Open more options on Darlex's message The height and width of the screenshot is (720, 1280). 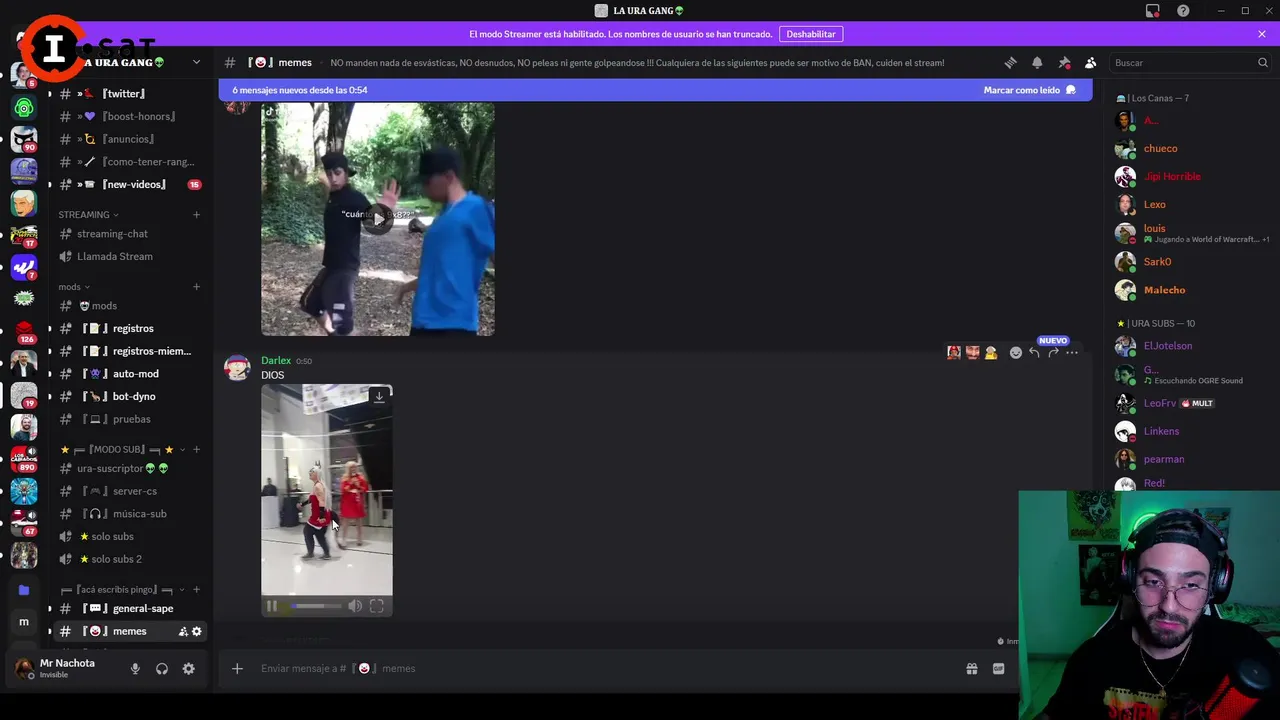click(1072, 352)
